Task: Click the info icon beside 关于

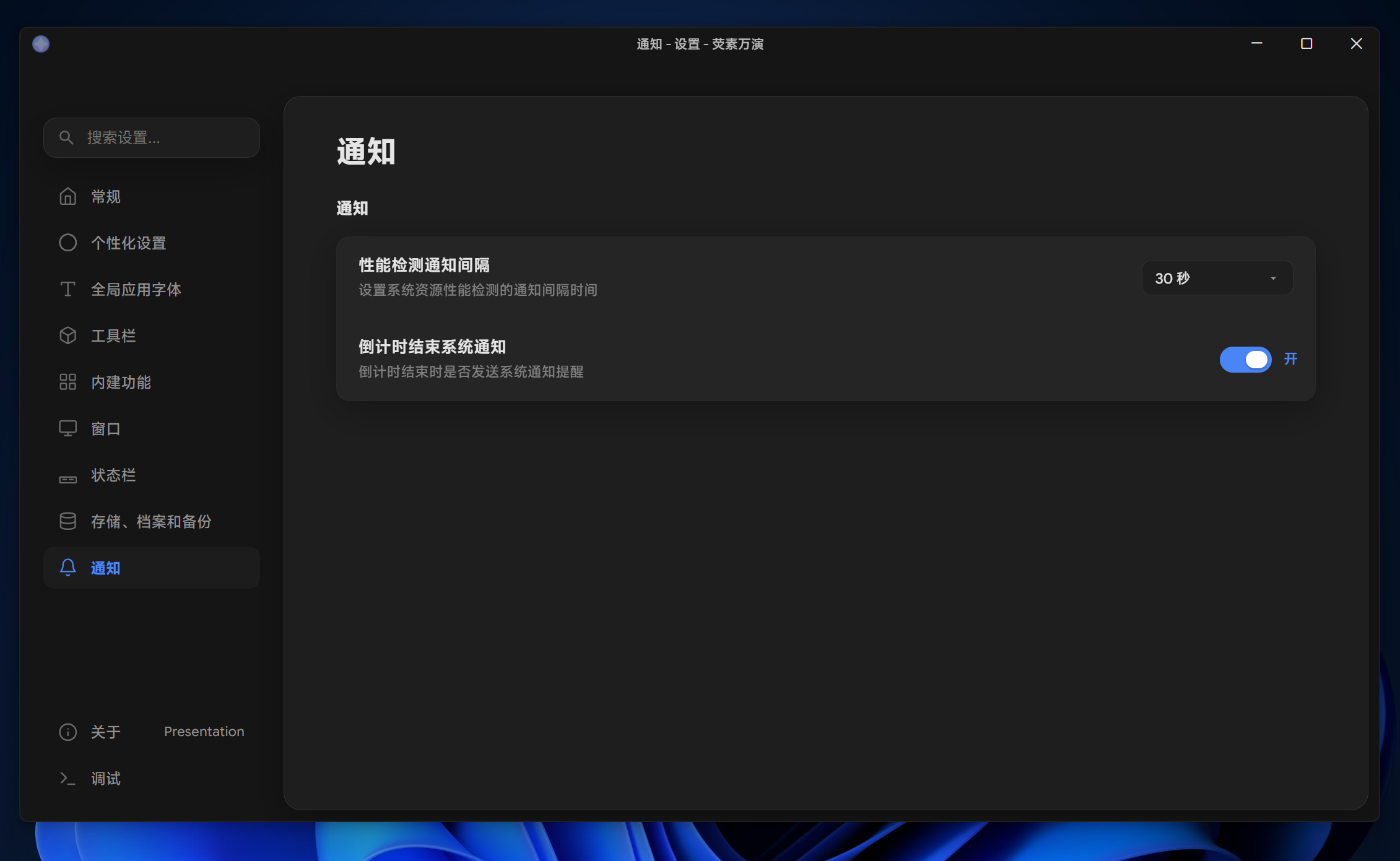Action: pyautogui.click(x=67, y=732)
